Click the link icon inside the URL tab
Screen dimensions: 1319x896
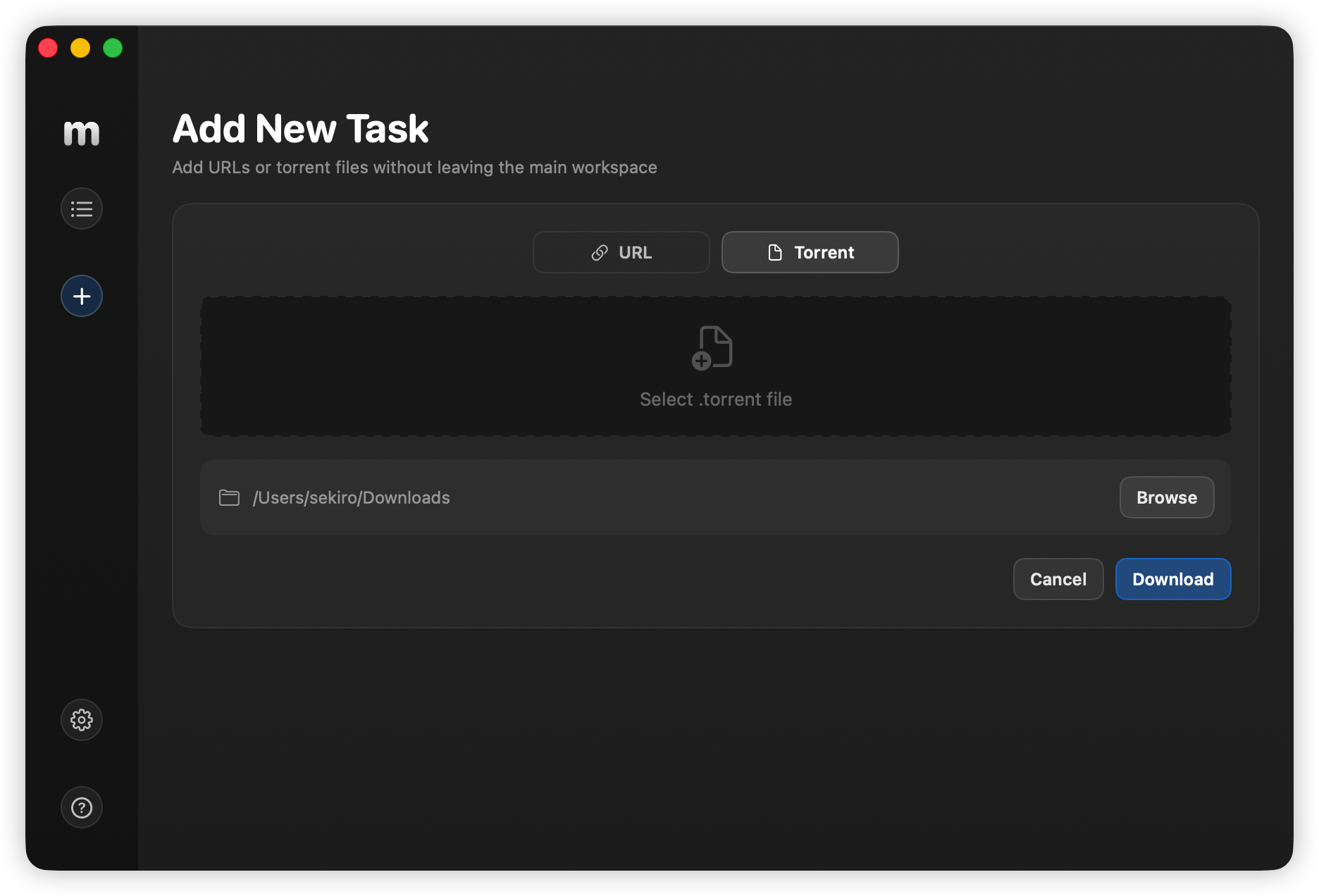(x=598, y=252)
